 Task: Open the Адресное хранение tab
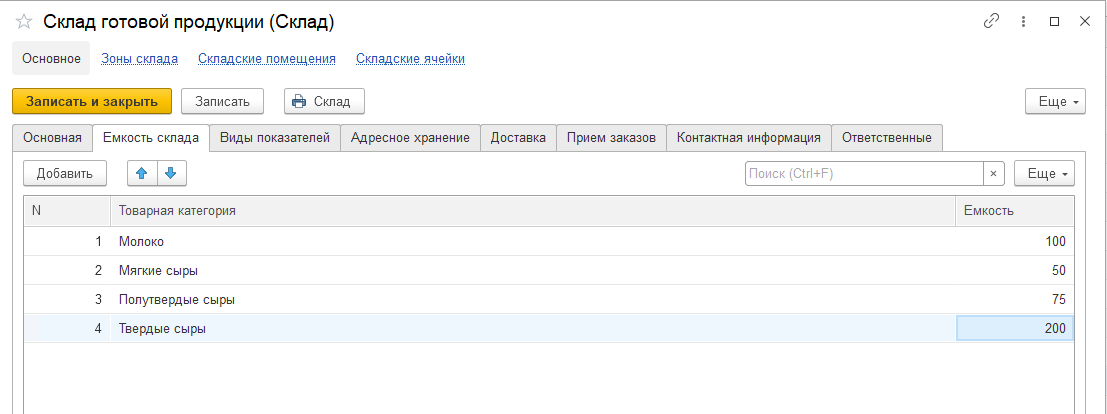(410, 137)
